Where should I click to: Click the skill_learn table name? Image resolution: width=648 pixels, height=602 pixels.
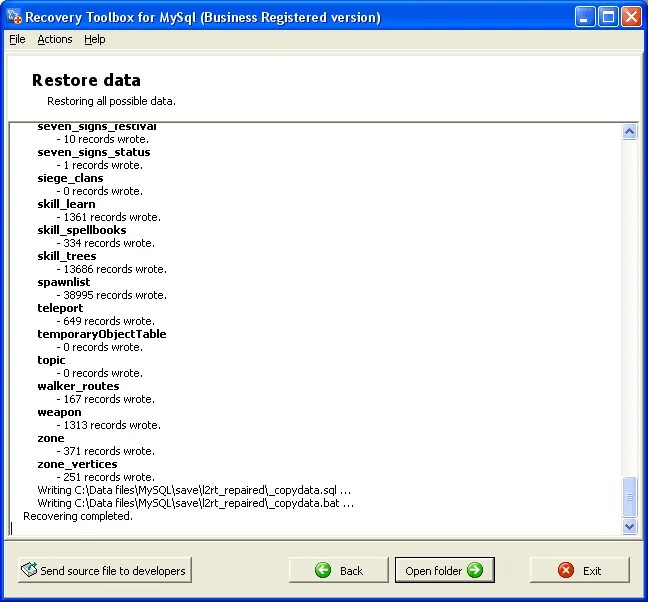tap(66, 204)
